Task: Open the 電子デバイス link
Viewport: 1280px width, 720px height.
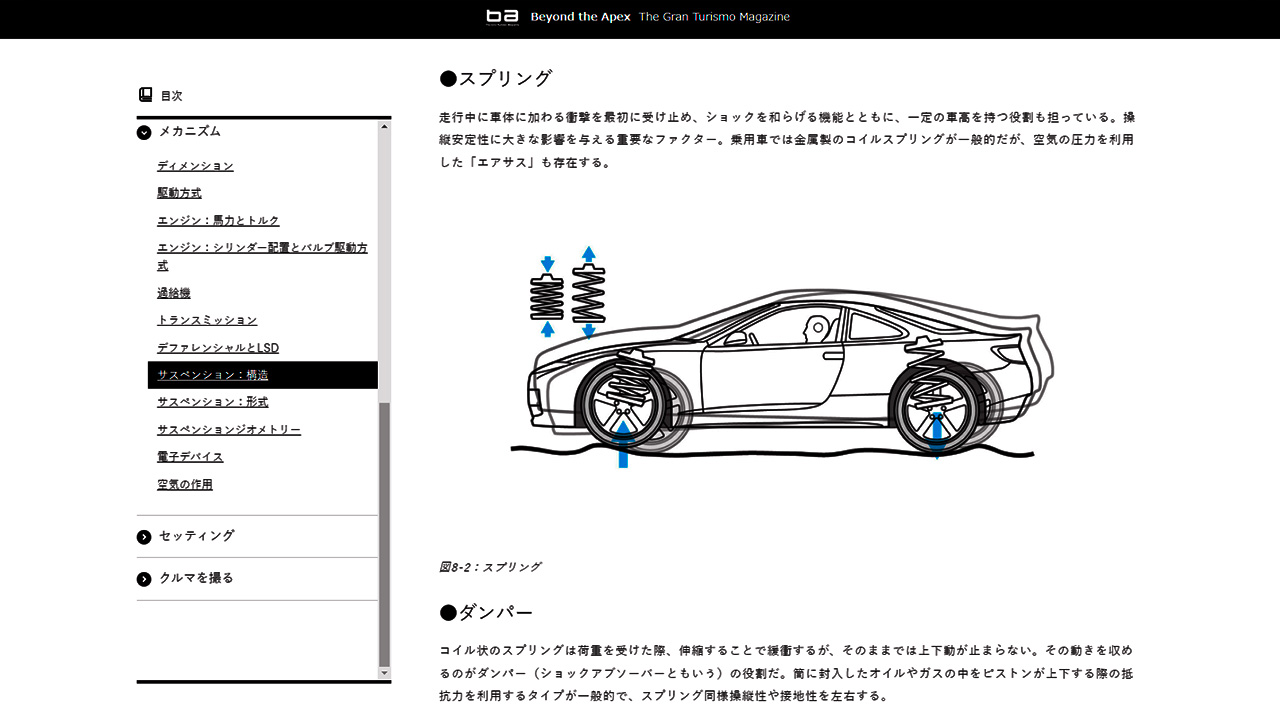Action: coord(190,457)
